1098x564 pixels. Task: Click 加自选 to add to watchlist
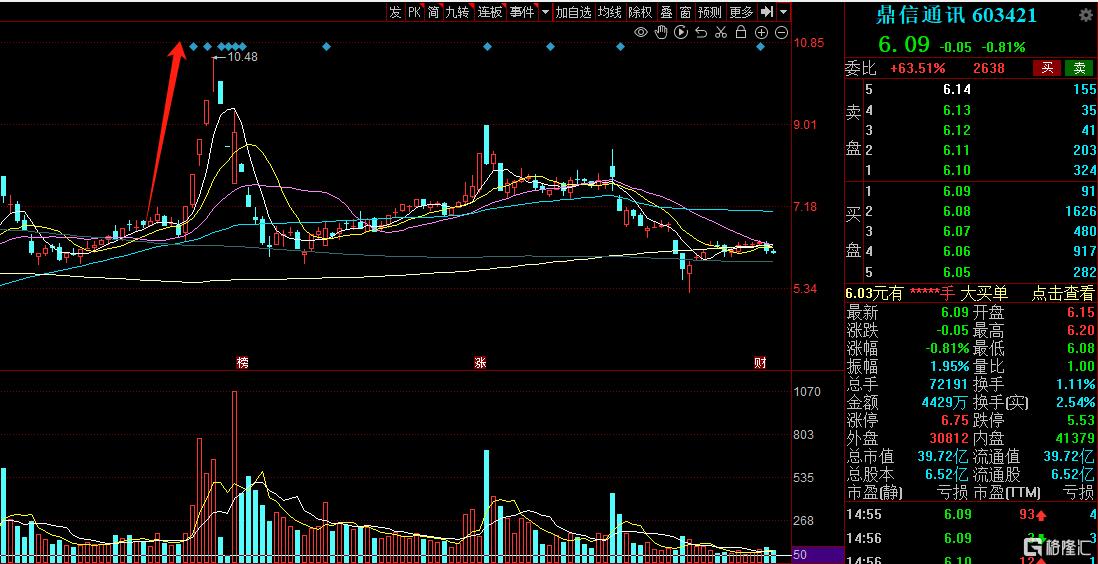(574, 12)
